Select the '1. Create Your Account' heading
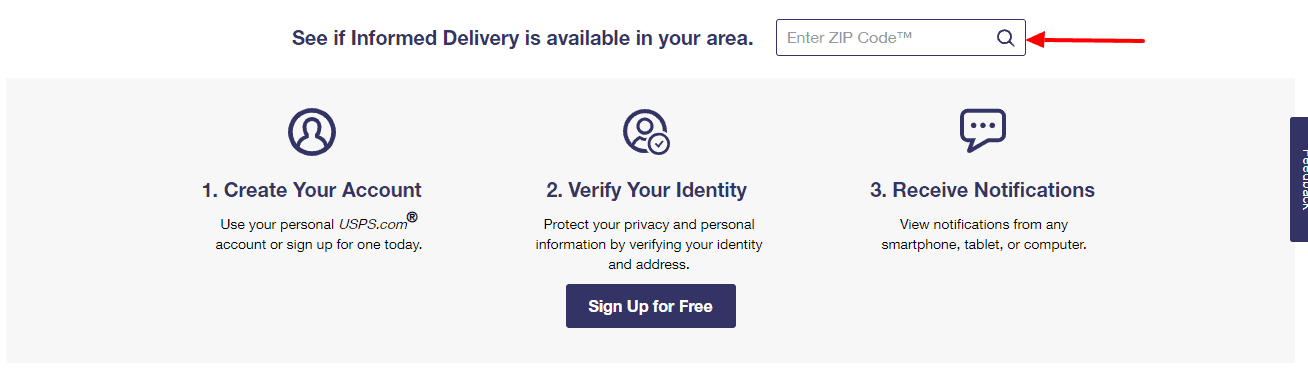Viewport: 1308px width, 374px height. pos(312,190)
